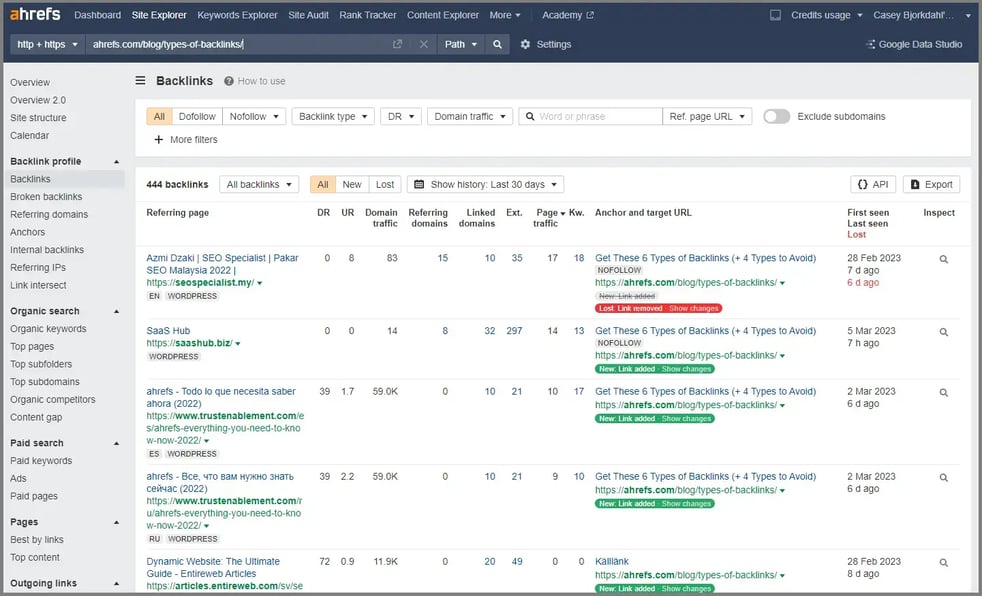Open the Ref. page URL dropdown
982x596 pixels.
point(707,116)
